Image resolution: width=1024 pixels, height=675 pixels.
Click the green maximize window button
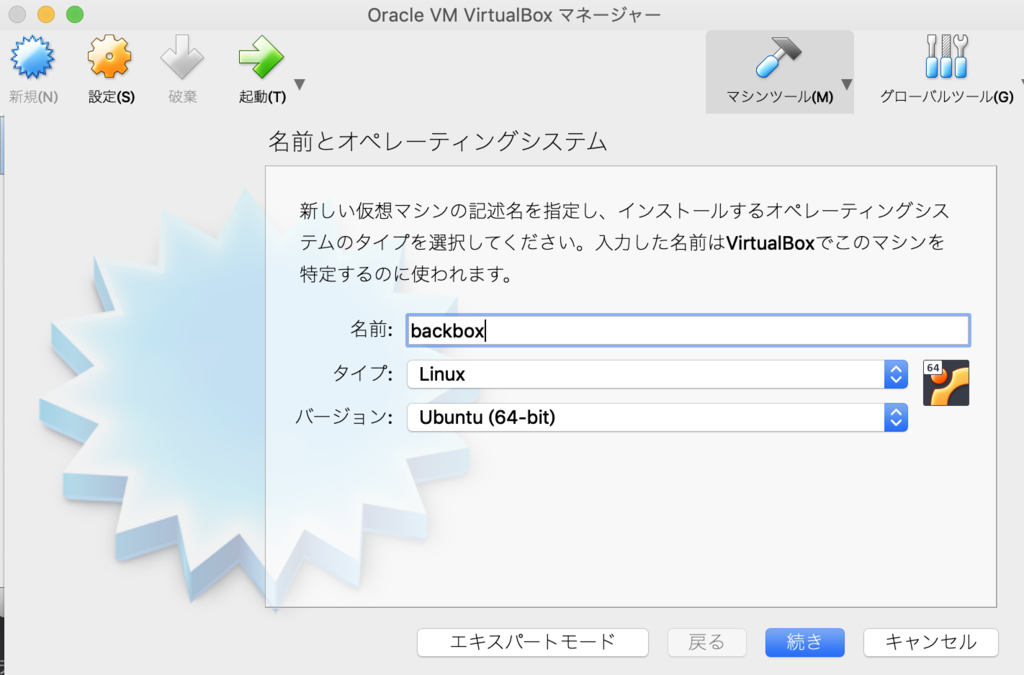(75, 14)
